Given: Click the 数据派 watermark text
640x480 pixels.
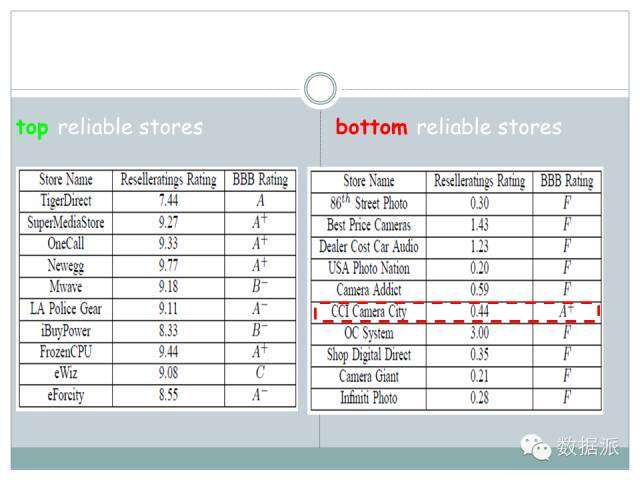Looking at the screenshot, I should [x=589, y=447].
